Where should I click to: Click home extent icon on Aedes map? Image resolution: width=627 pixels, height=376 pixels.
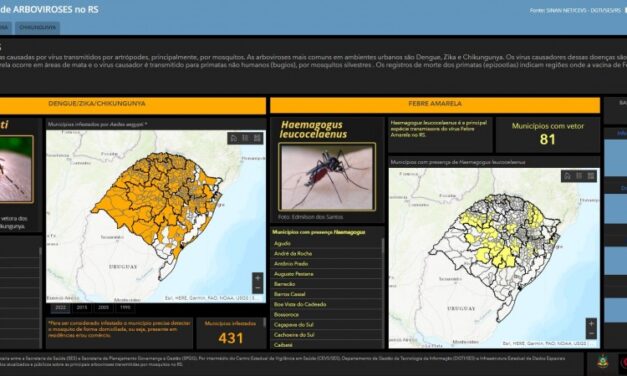(234, 138)
